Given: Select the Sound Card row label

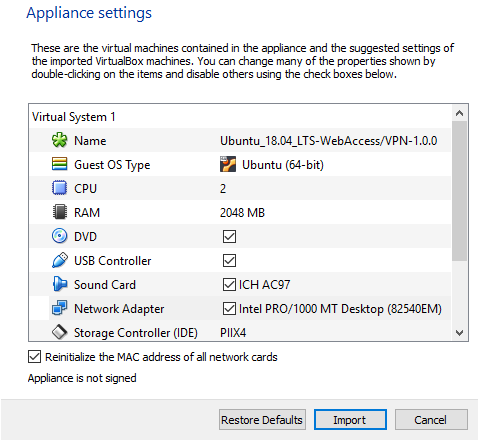Looking at the screenshot, I should (x=105, y=285).
